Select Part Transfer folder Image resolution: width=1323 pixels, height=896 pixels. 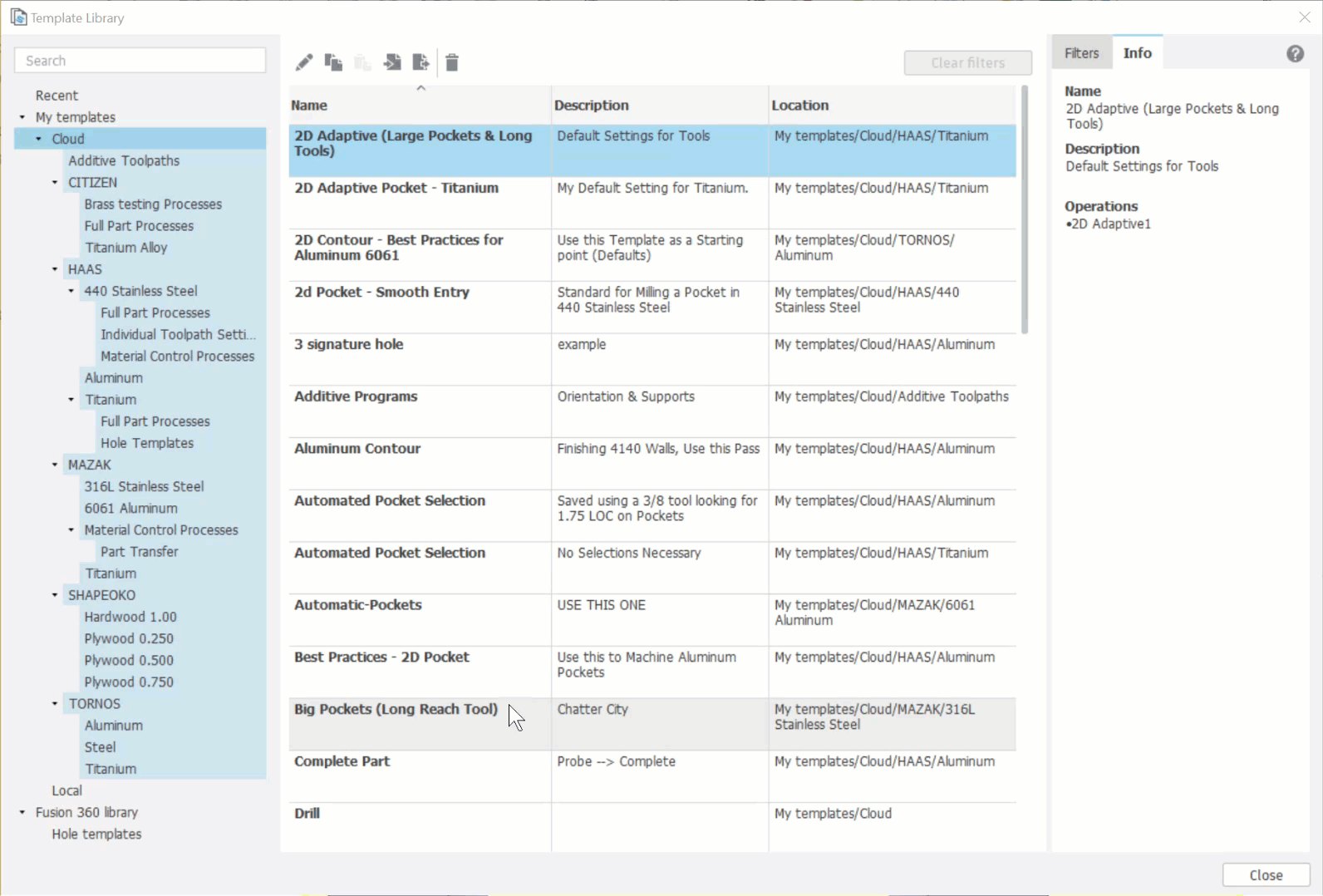[x=139, y=552]
